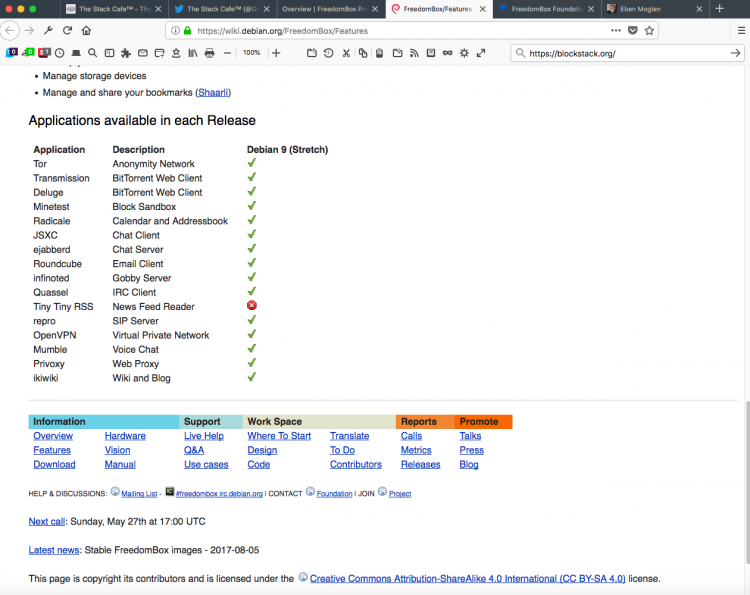Open the Translate link
The width and height of the screenshot is (750, 595).
click(350, 436)
